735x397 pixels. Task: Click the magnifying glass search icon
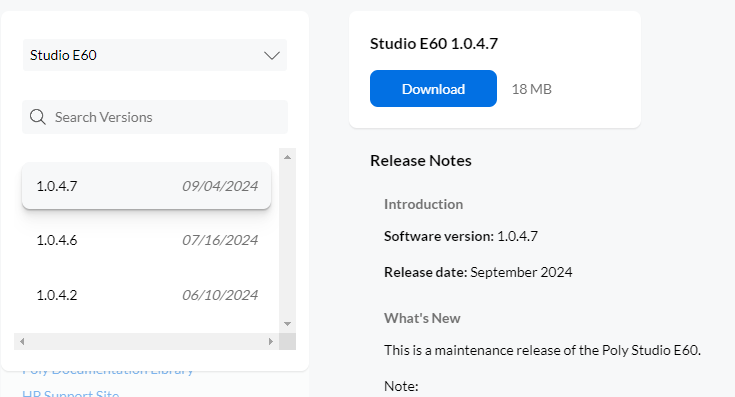point(38,117)
